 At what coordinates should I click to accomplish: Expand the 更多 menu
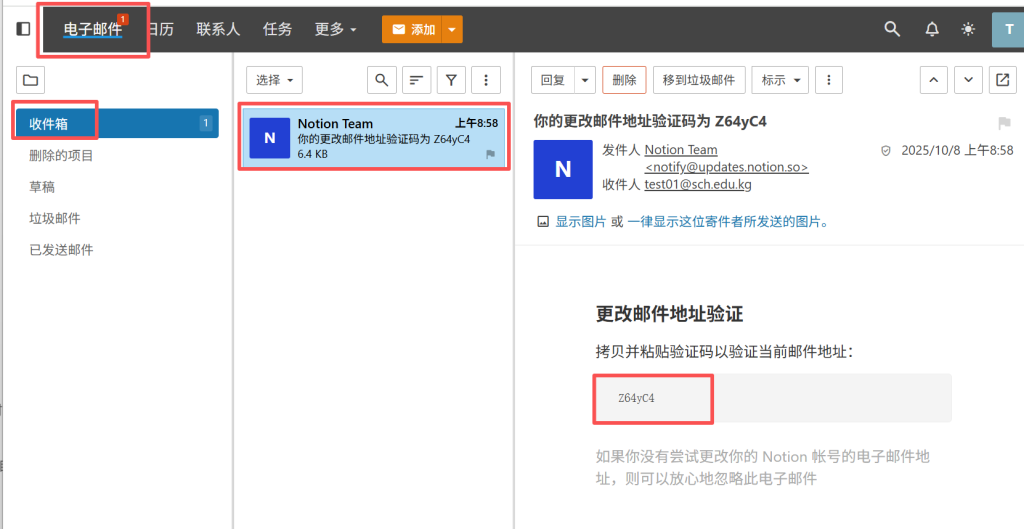[x=335, y=29]
